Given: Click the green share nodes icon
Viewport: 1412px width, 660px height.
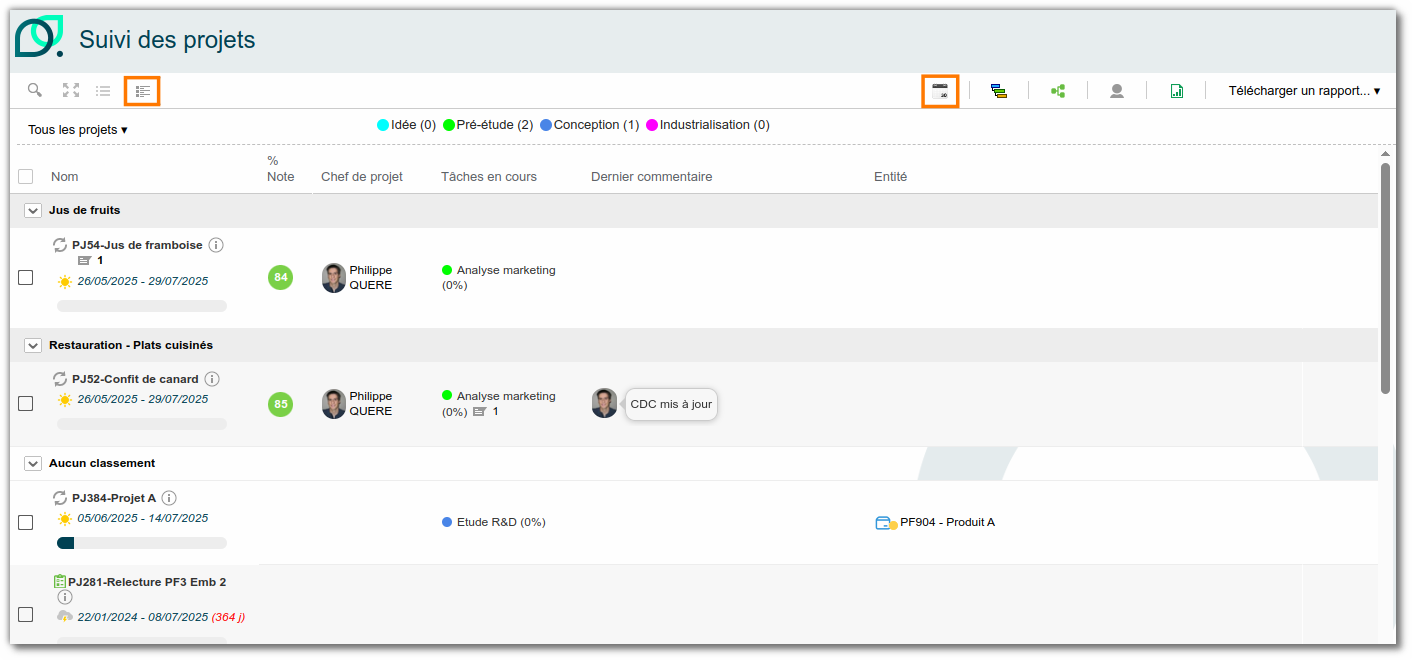Looking at the screenshot, I should (1058, 91).
